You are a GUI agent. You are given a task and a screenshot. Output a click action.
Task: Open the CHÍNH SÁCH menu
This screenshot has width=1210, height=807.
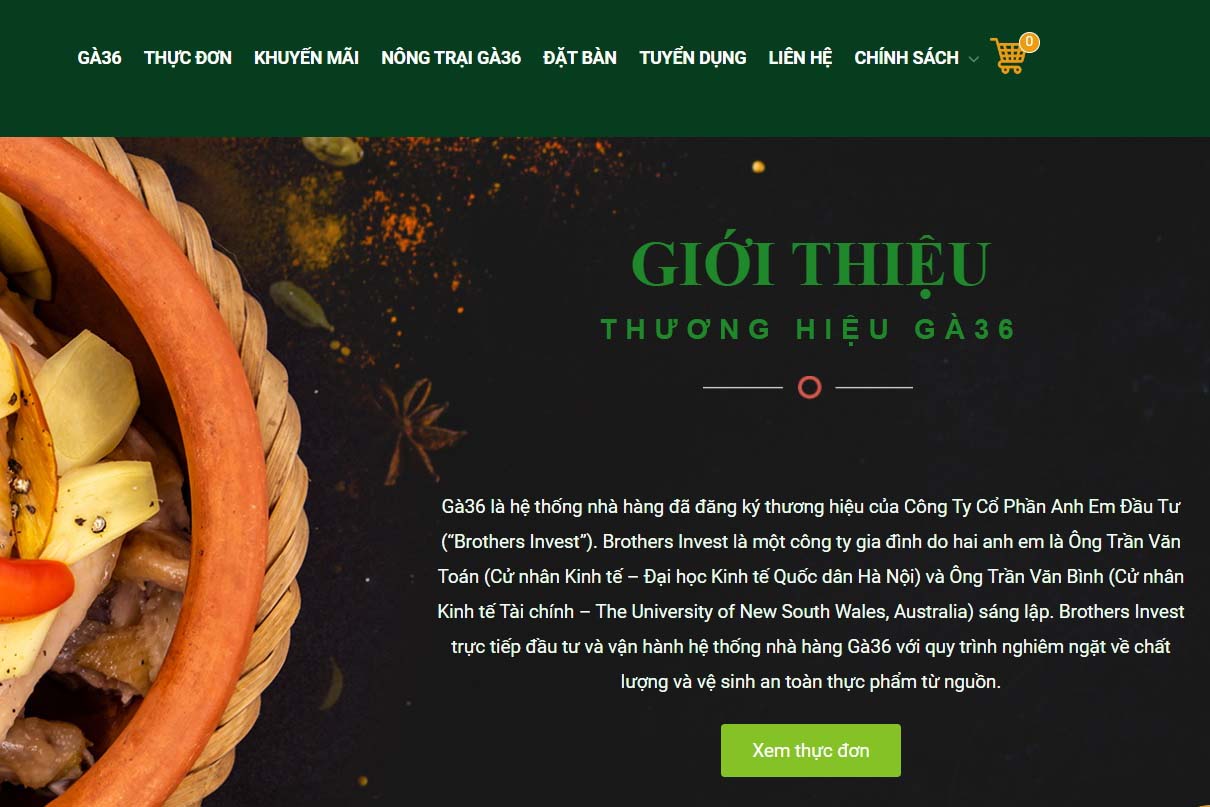tap(906, 58)
